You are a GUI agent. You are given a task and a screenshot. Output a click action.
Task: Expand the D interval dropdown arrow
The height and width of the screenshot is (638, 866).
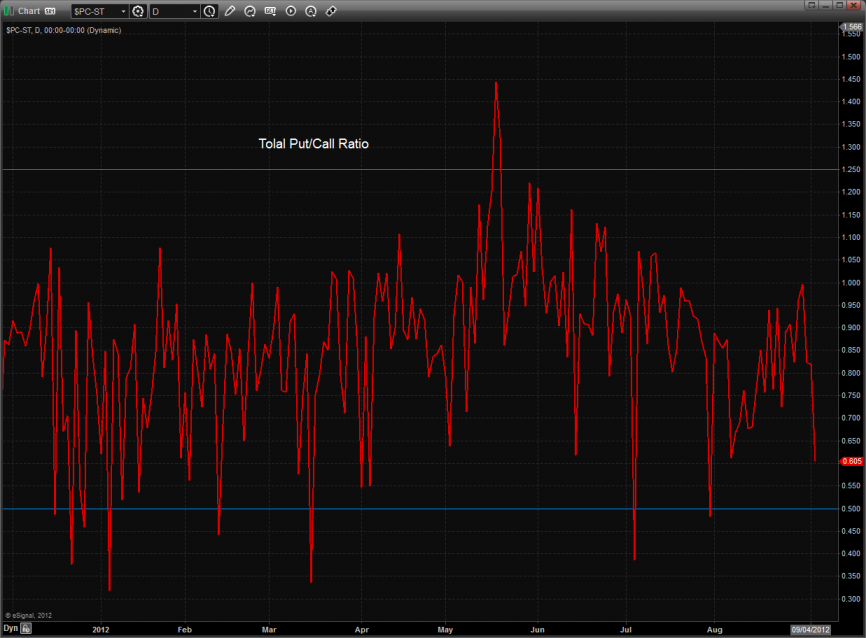tap(194, 11)
